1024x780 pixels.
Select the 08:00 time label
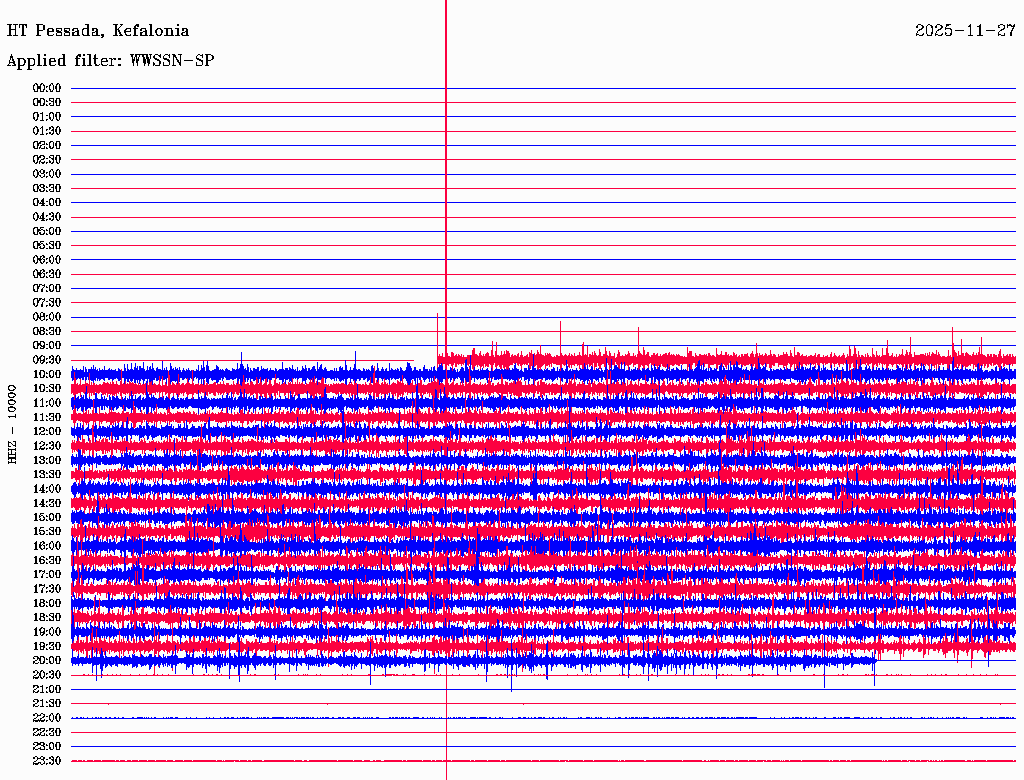[47, 317]
